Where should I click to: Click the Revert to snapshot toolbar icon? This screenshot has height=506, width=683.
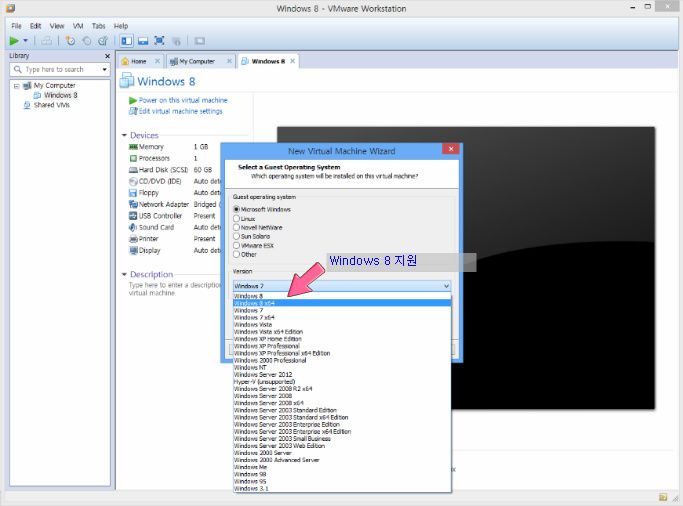point(87,41)
